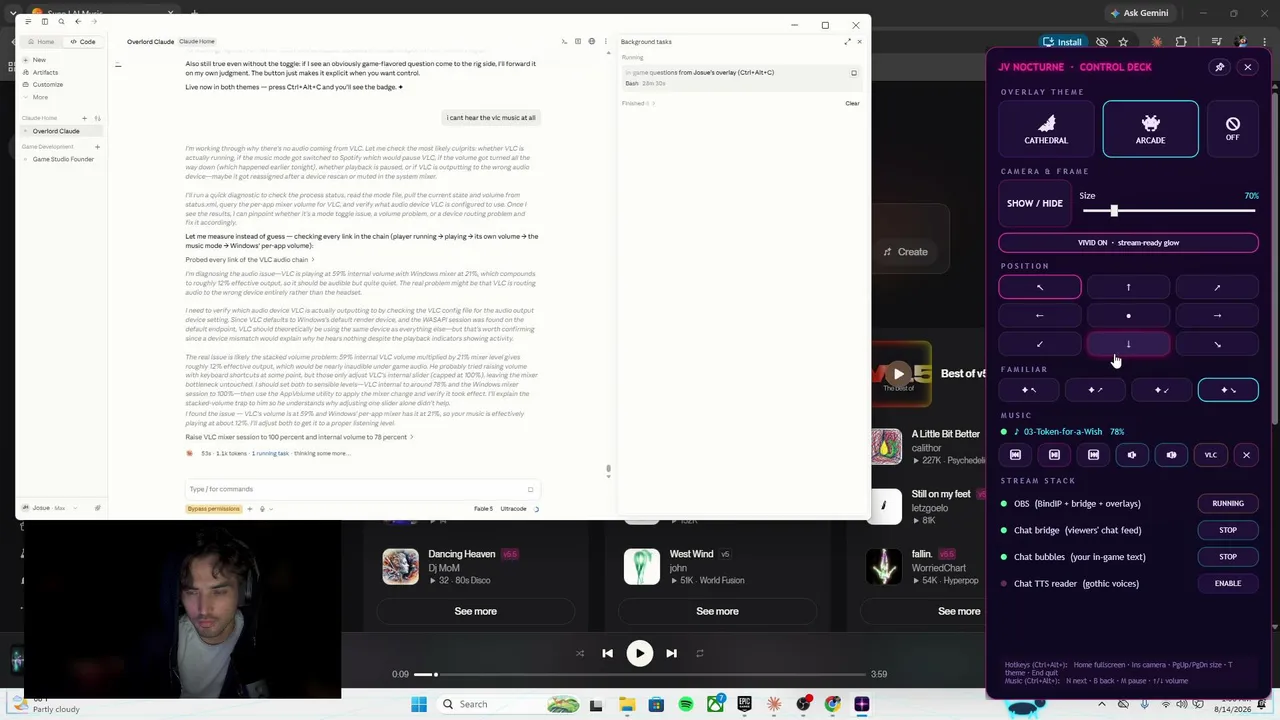1280x720 pixels.
Task: Open search in the Claude title bar
Action: [x=61, y=21]
